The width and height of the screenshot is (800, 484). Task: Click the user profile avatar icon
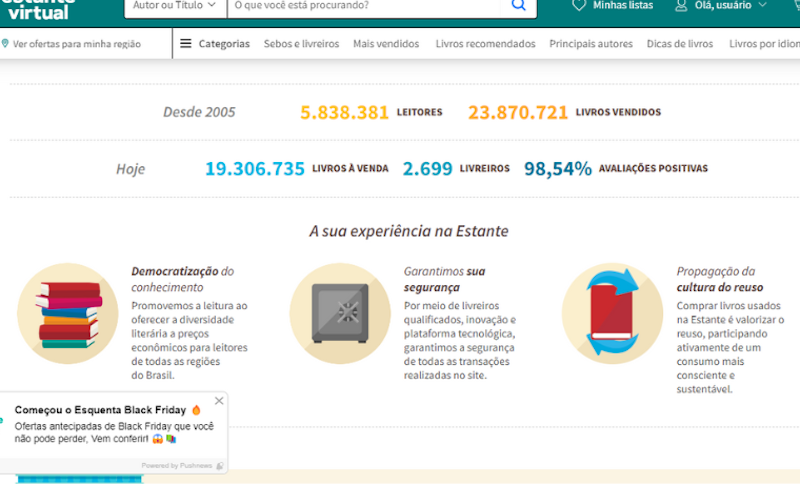pos(681,6)
